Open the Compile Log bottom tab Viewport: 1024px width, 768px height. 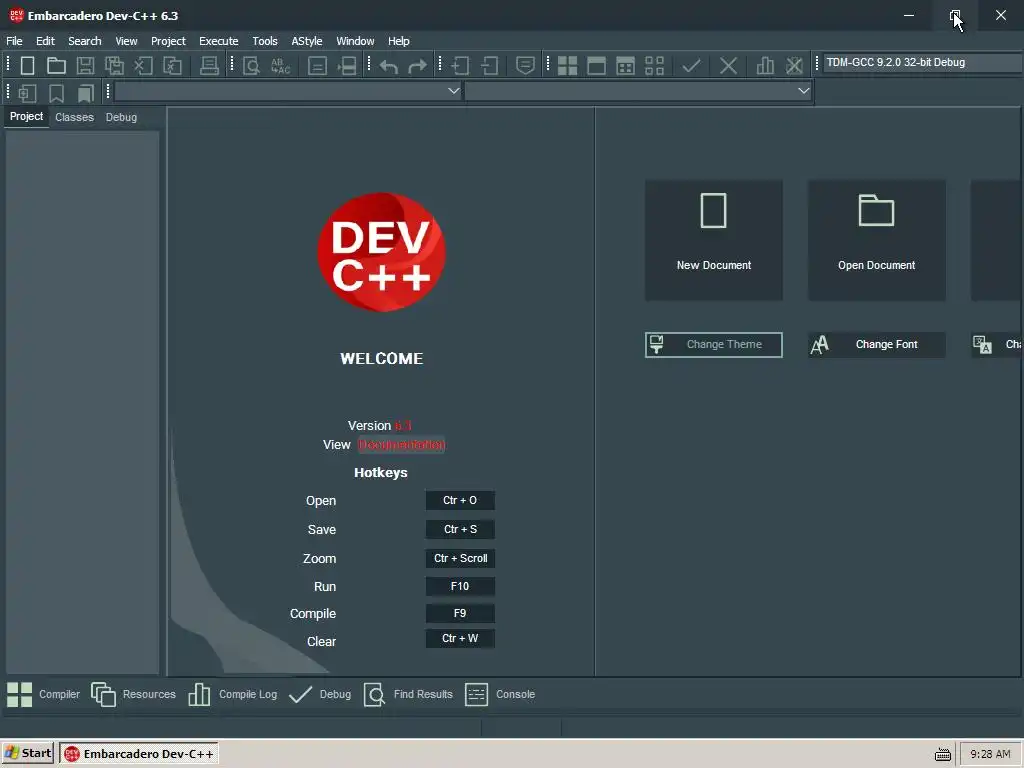coord(232,694)
